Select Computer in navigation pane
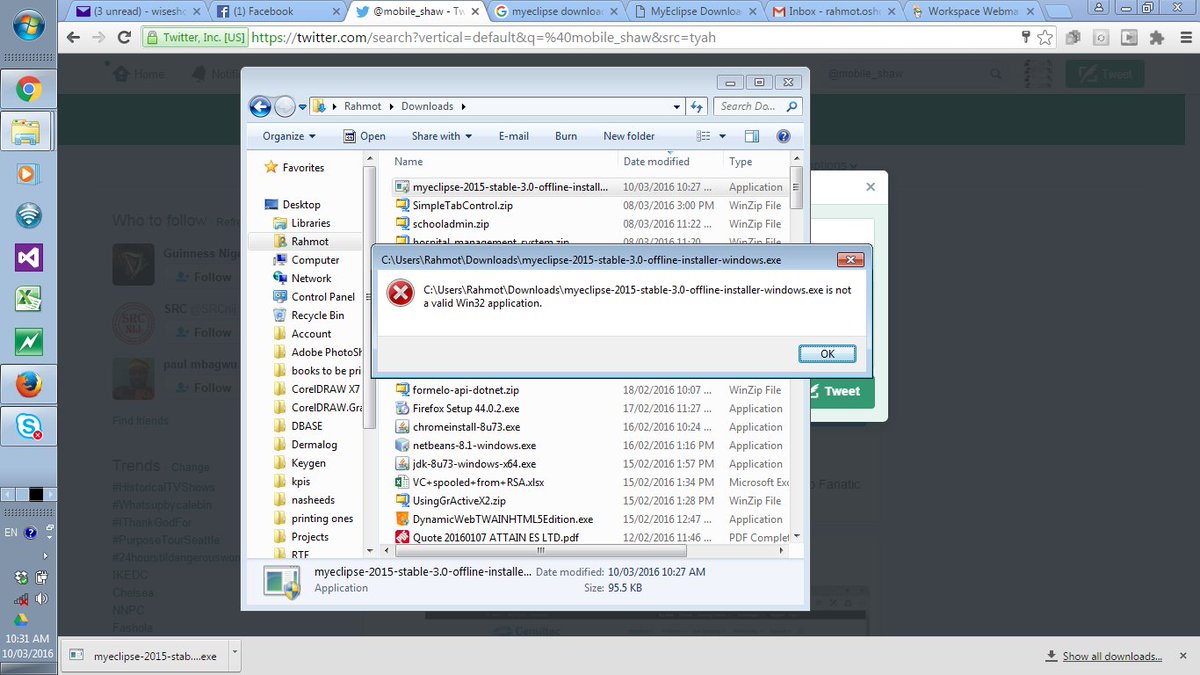 tap(307, 260)
